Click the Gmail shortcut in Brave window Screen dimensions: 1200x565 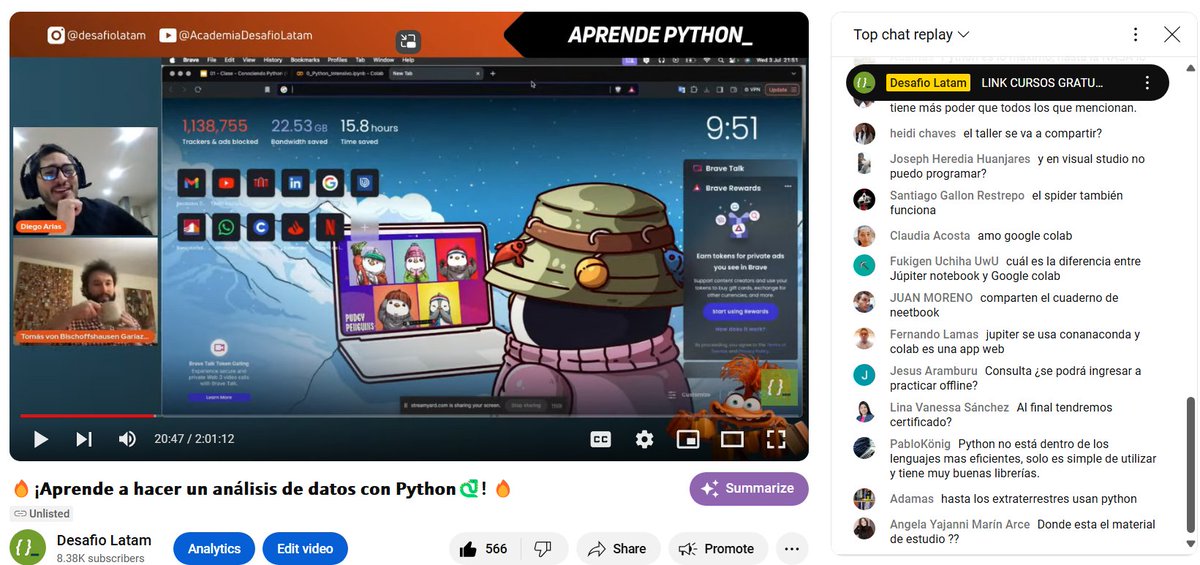[x=191, y=183]
